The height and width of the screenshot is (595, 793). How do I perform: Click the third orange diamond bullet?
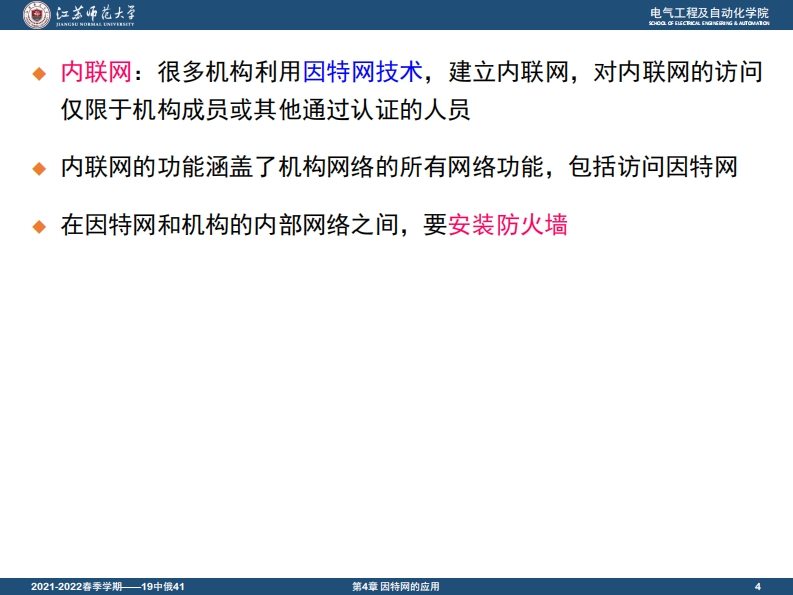(39, 227)
